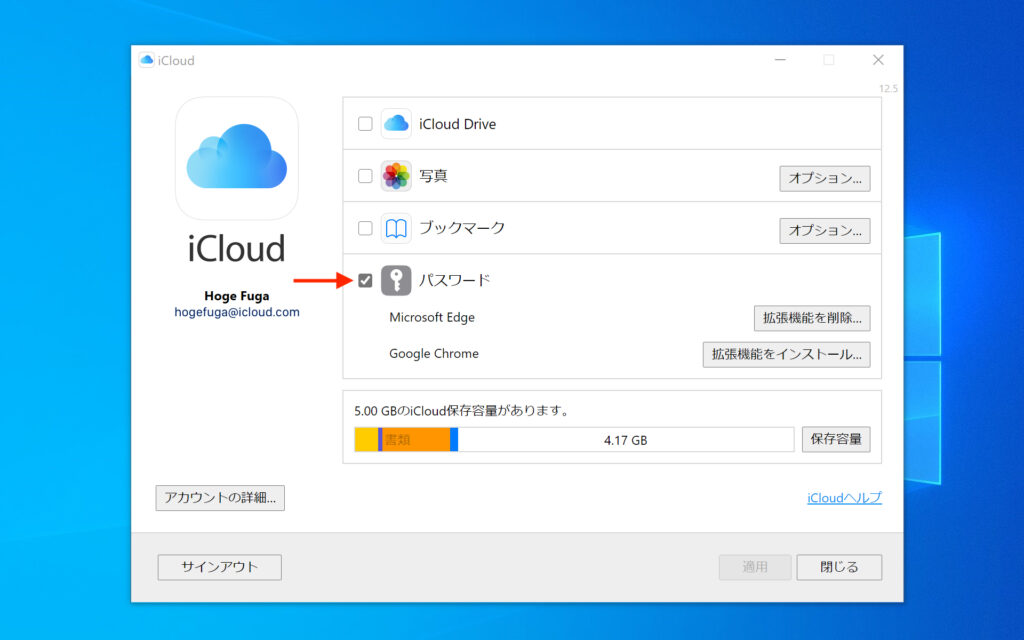Open the iCloudヘルプ link
The image size is (1024, 640).
tap(846, 498)
